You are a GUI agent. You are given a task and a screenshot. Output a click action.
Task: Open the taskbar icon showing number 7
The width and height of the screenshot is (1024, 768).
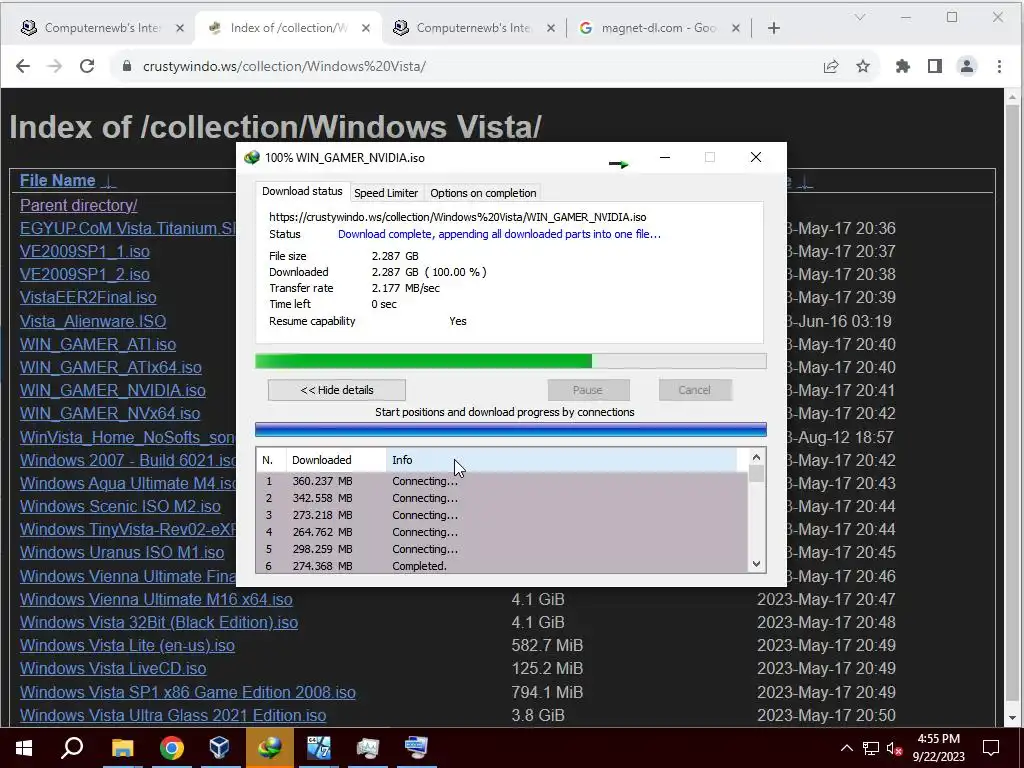[x=319, y=748]
